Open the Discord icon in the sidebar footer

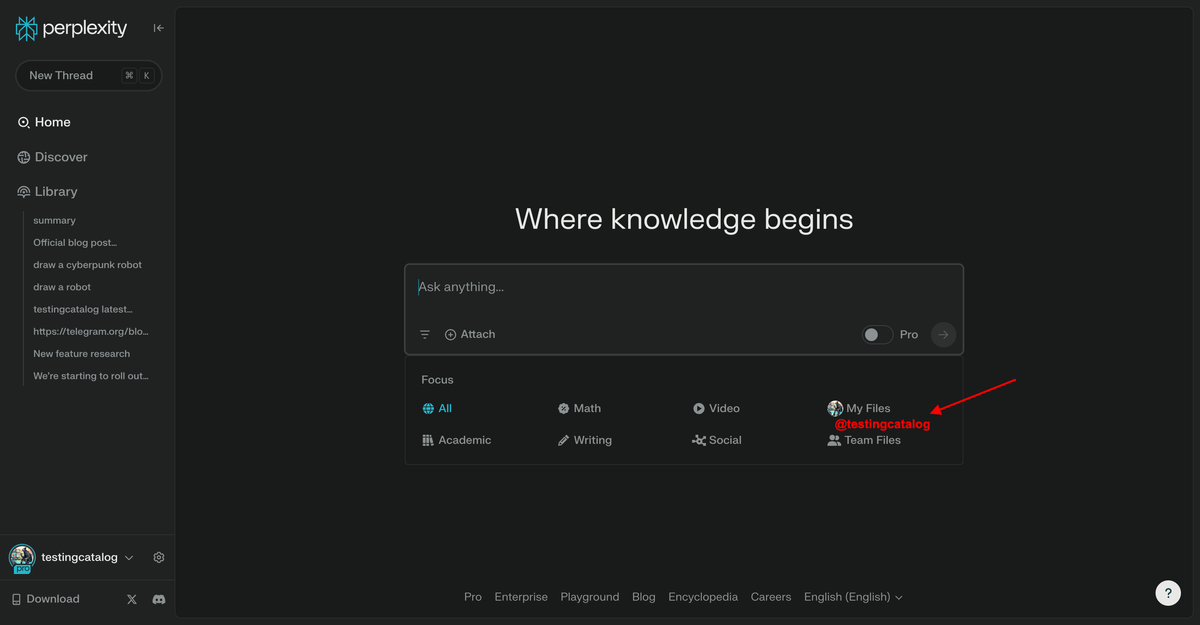point(158,598)
